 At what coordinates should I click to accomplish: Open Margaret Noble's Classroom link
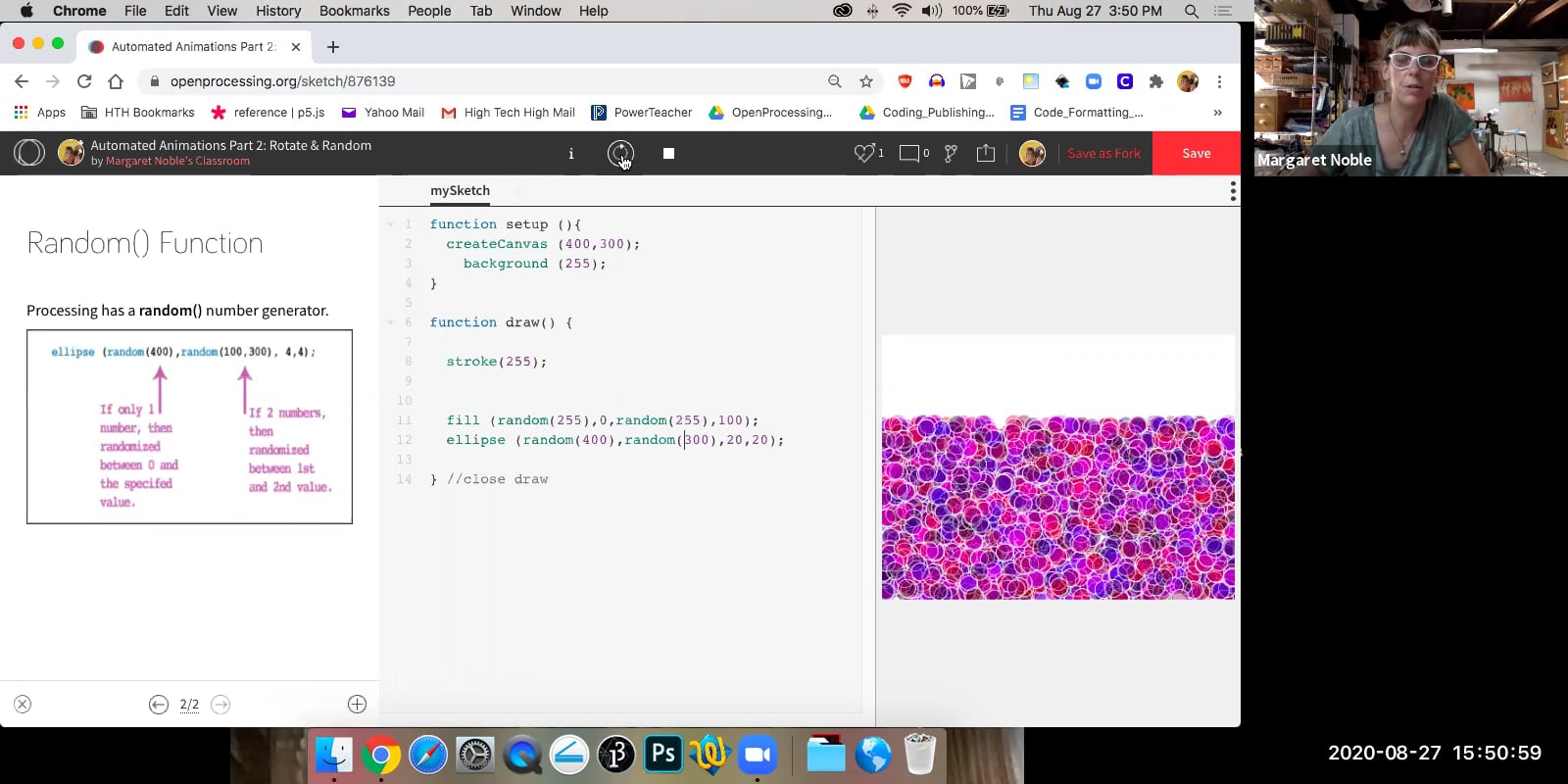point(177,162)
